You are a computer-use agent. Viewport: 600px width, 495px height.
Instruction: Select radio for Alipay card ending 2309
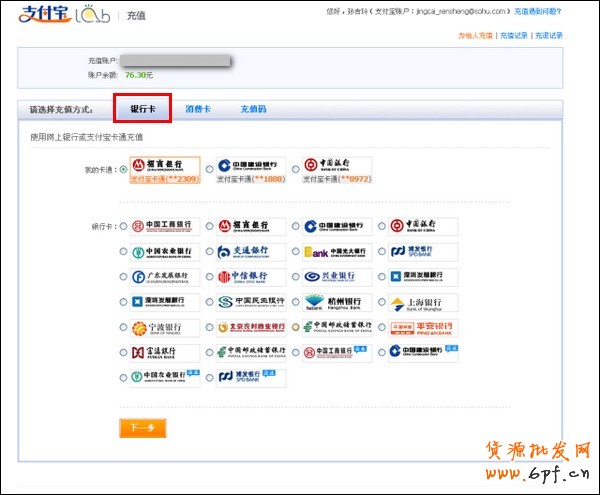tap(123, 170)
